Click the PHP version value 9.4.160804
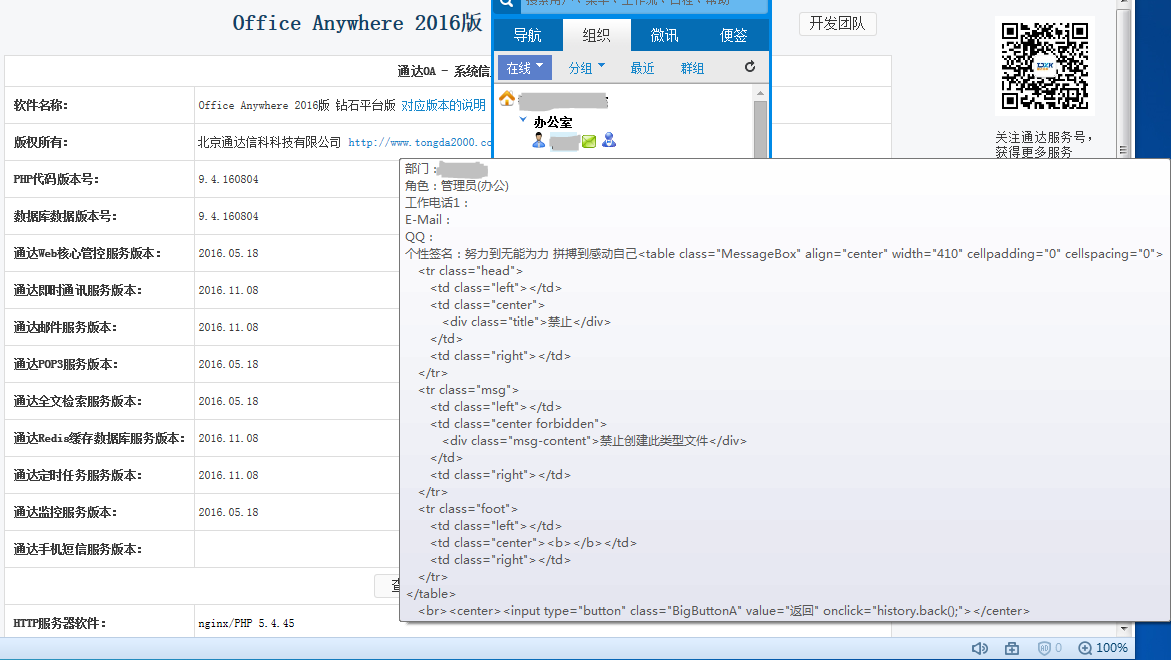Screen dimensions: 1171x660 [x=229, y=179]
